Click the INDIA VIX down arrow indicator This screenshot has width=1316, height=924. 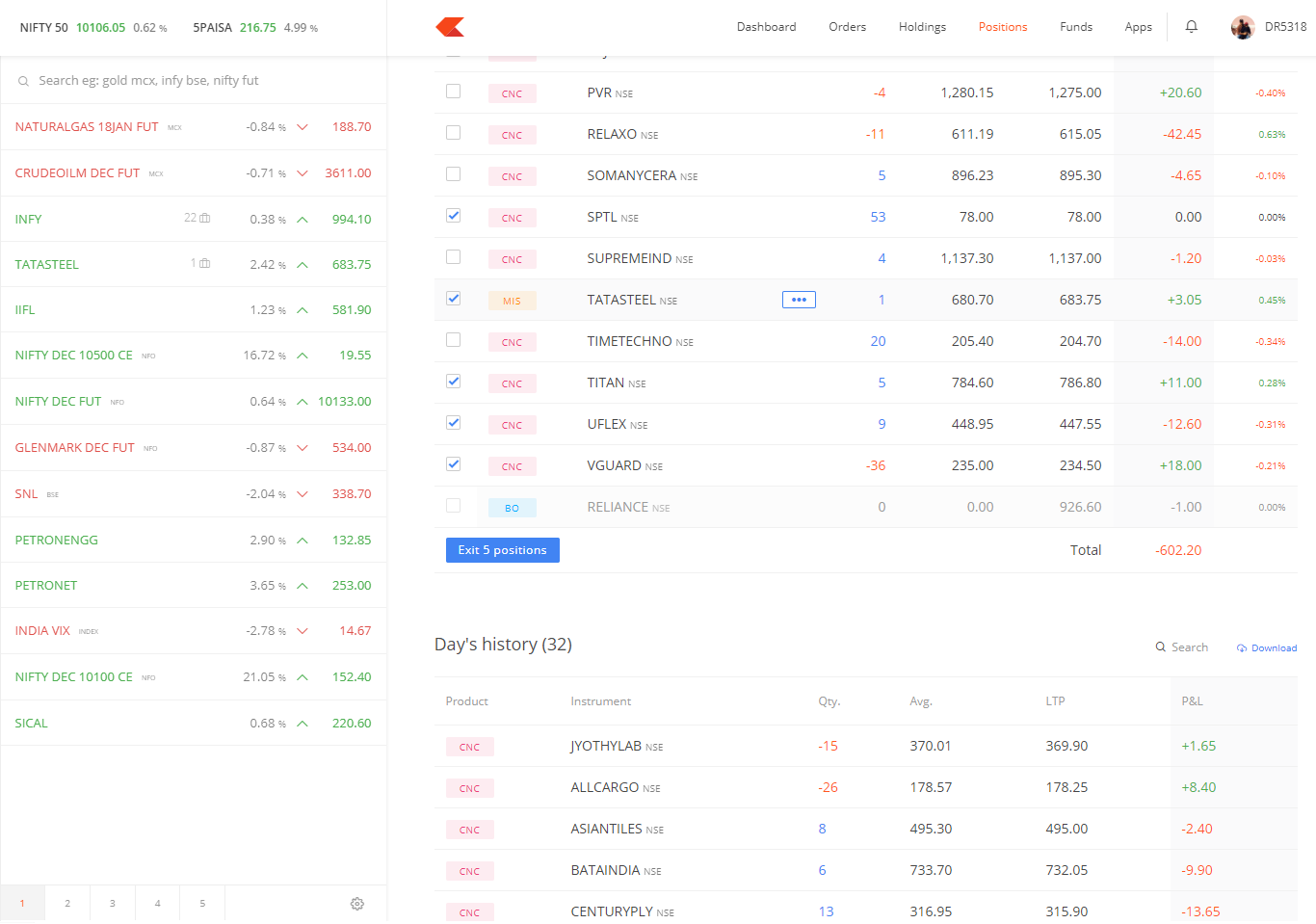pyautogui.click(x=303, y=631)
